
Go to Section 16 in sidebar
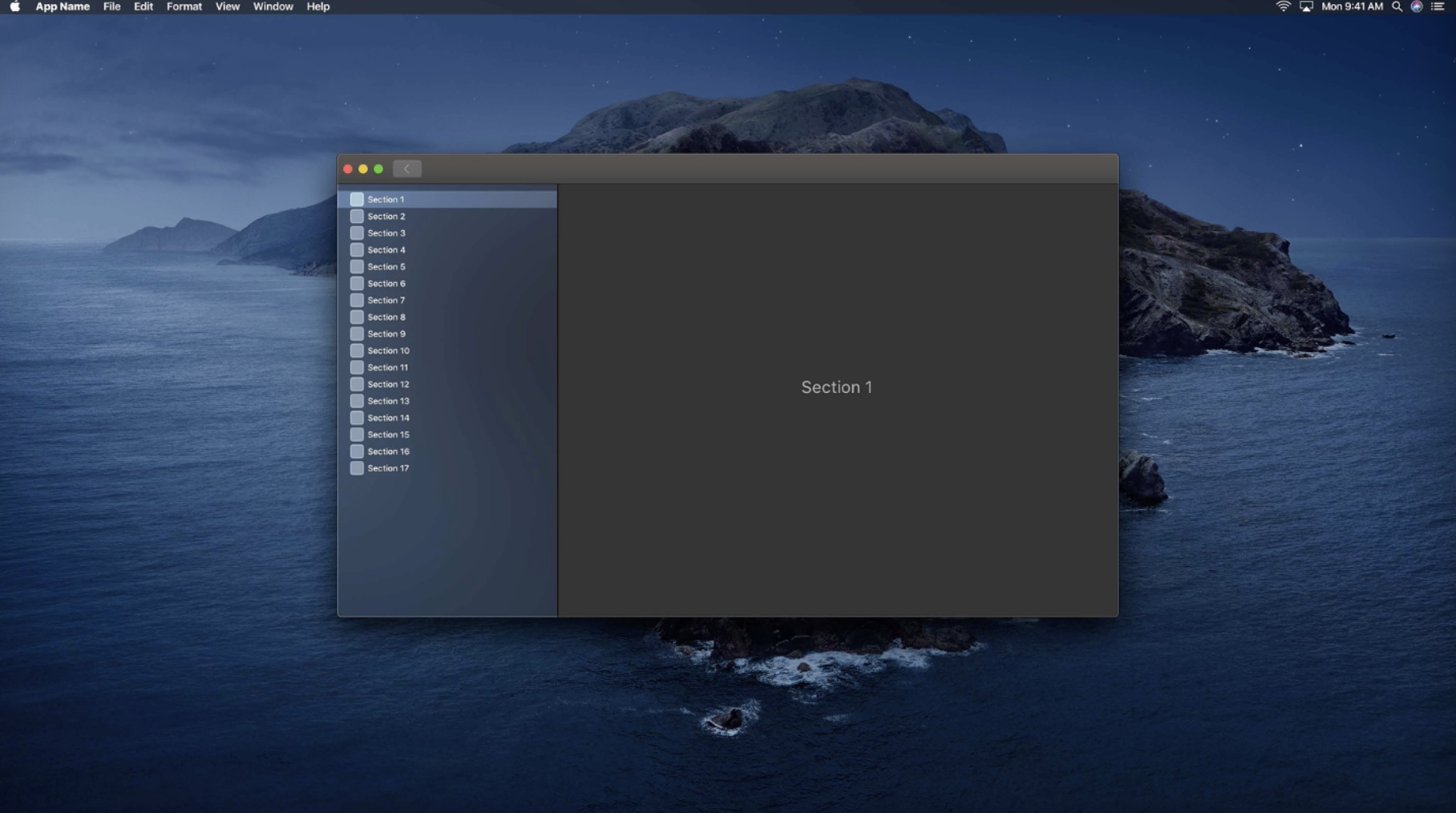click(388, 451)
